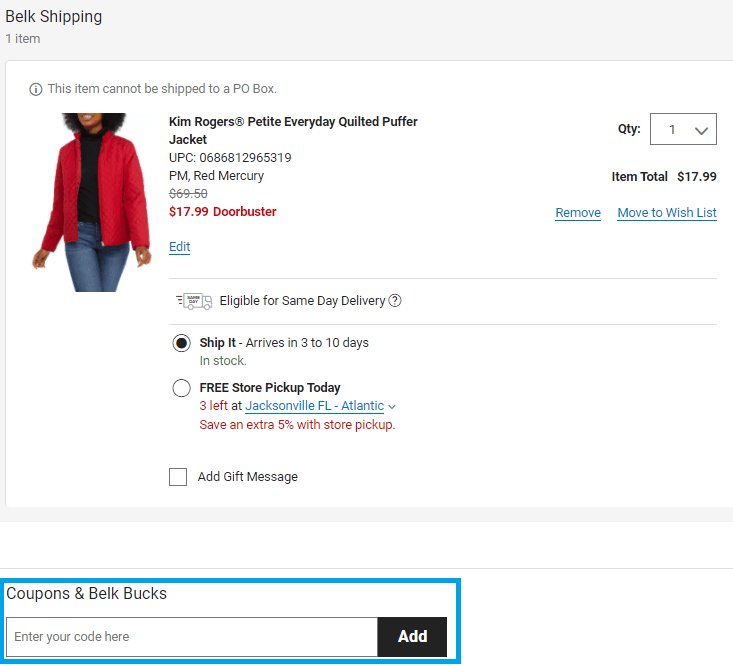Click the Add Gift Message label

248,477
